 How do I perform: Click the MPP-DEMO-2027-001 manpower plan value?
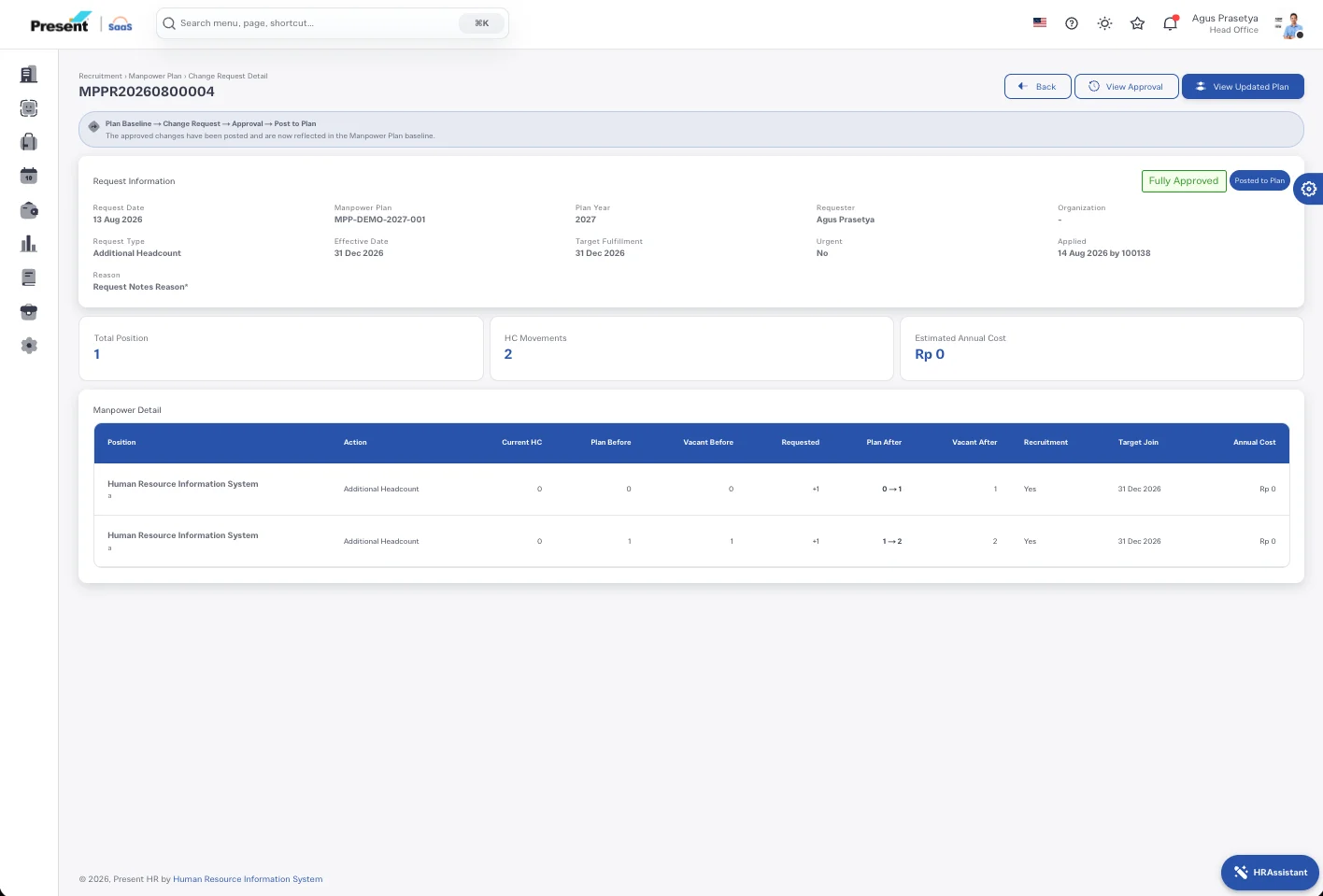coord(379,220)
